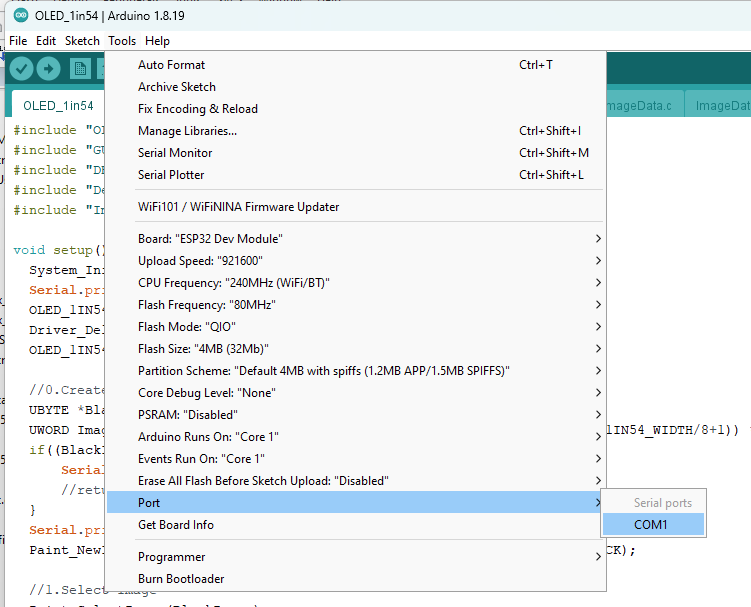The width and height of the screenshot is (751, 607).
Task: Expand PSRAM: "Disabled" submenu
Action: [356, 415]
